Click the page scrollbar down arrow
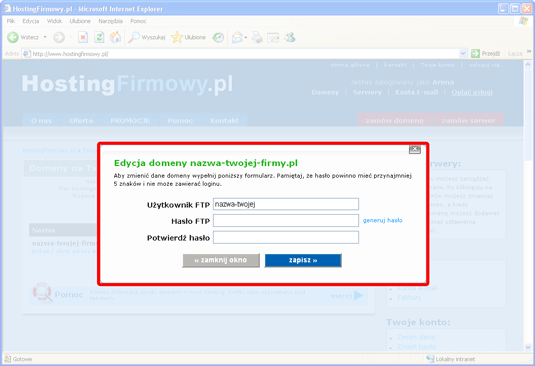The image size is (535, 366). coord(527,347)
